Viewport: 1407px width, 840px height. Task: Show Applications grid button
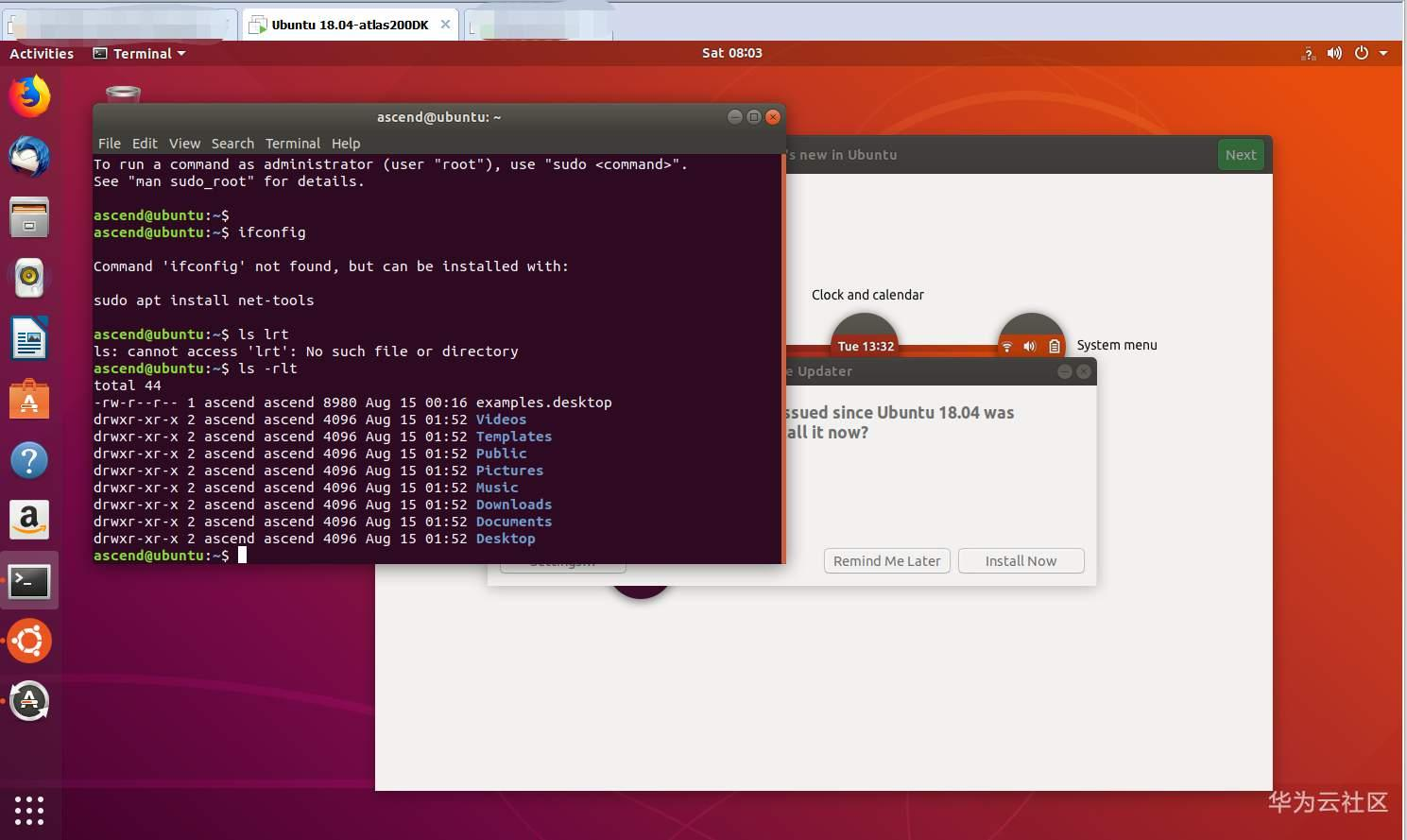point(29,810)
